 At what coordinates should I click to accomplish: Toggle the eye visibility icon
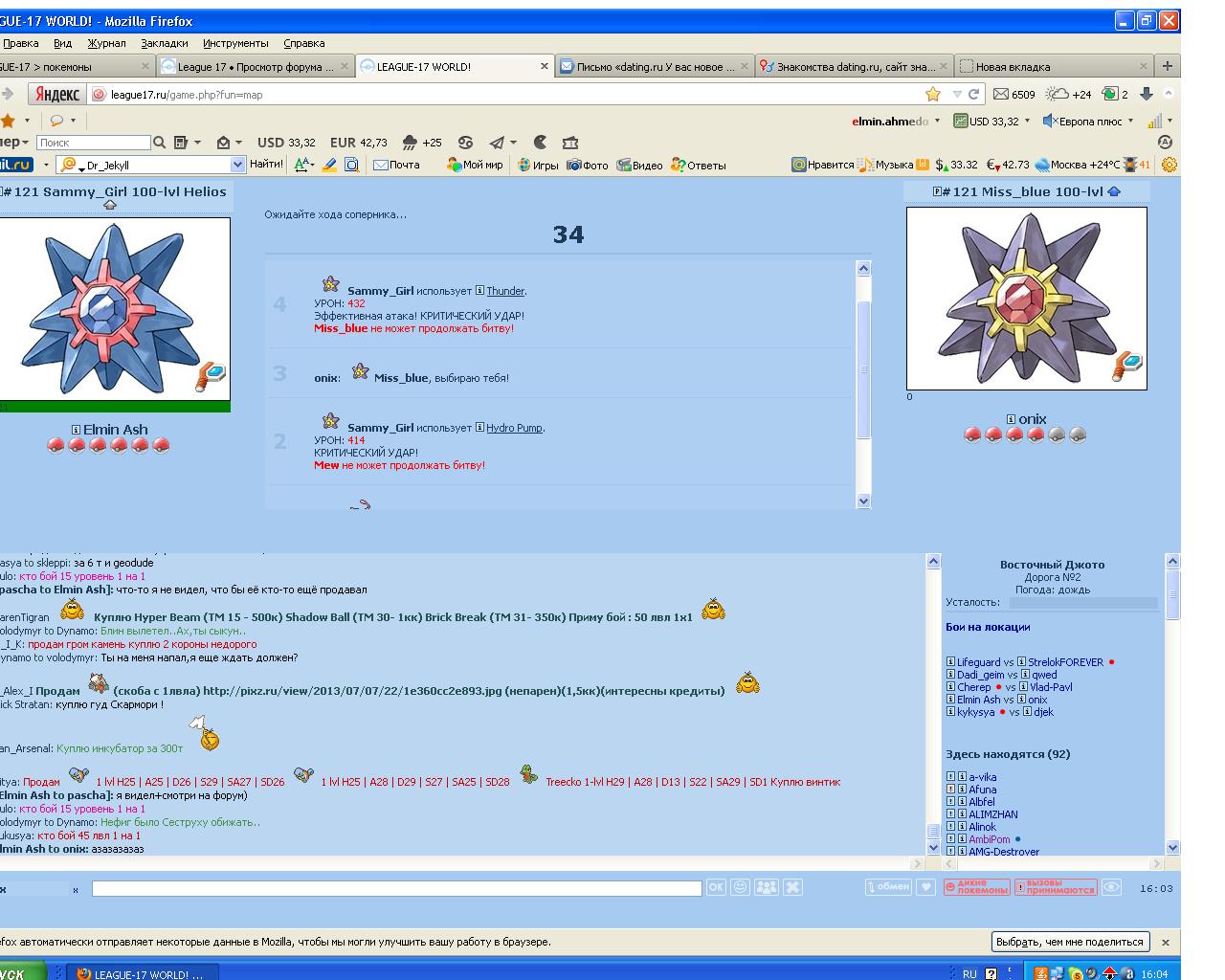pos(1110,887)
